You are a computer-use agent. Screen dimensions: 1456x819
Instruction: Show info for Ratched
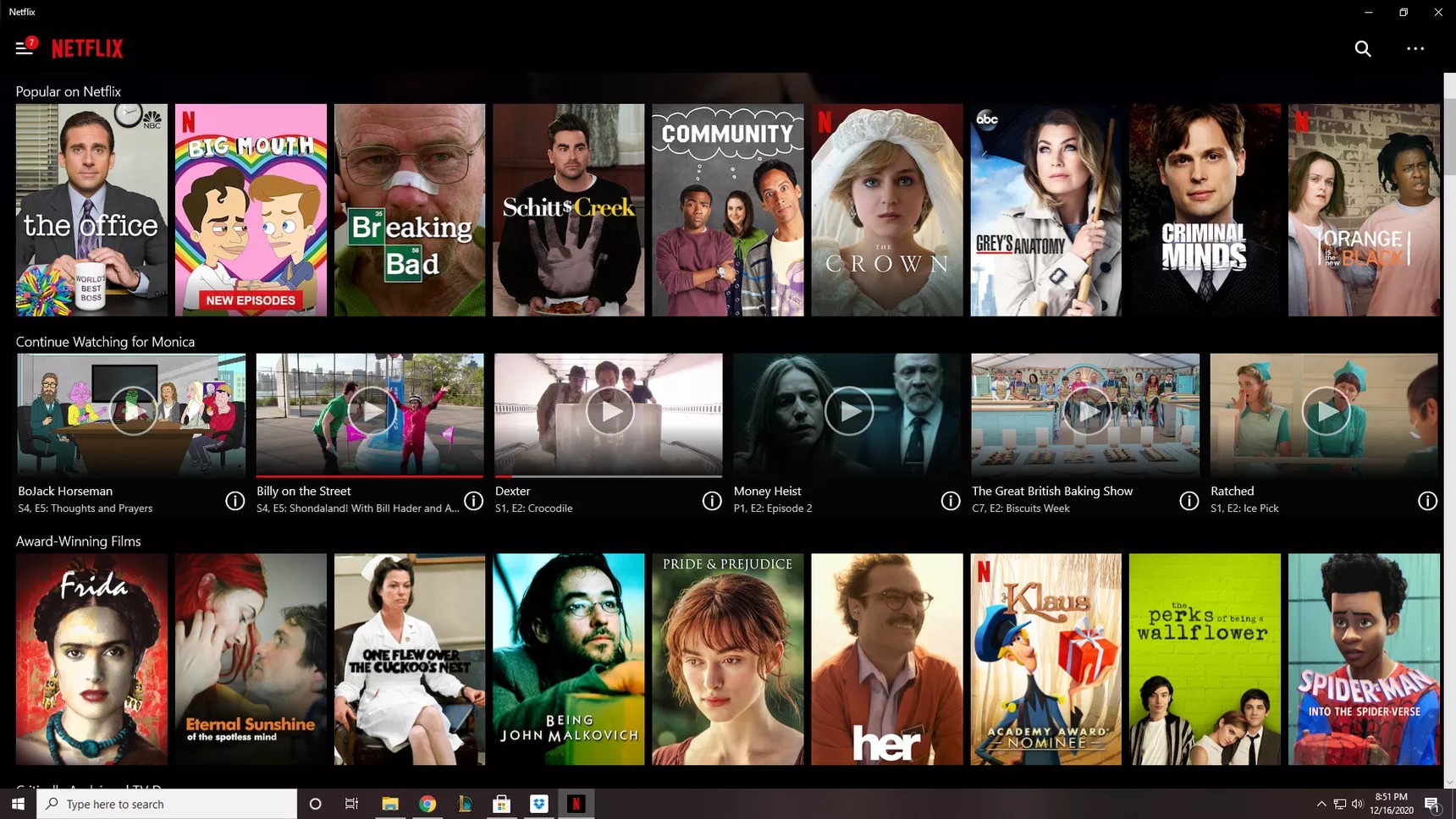point(1427,501)
